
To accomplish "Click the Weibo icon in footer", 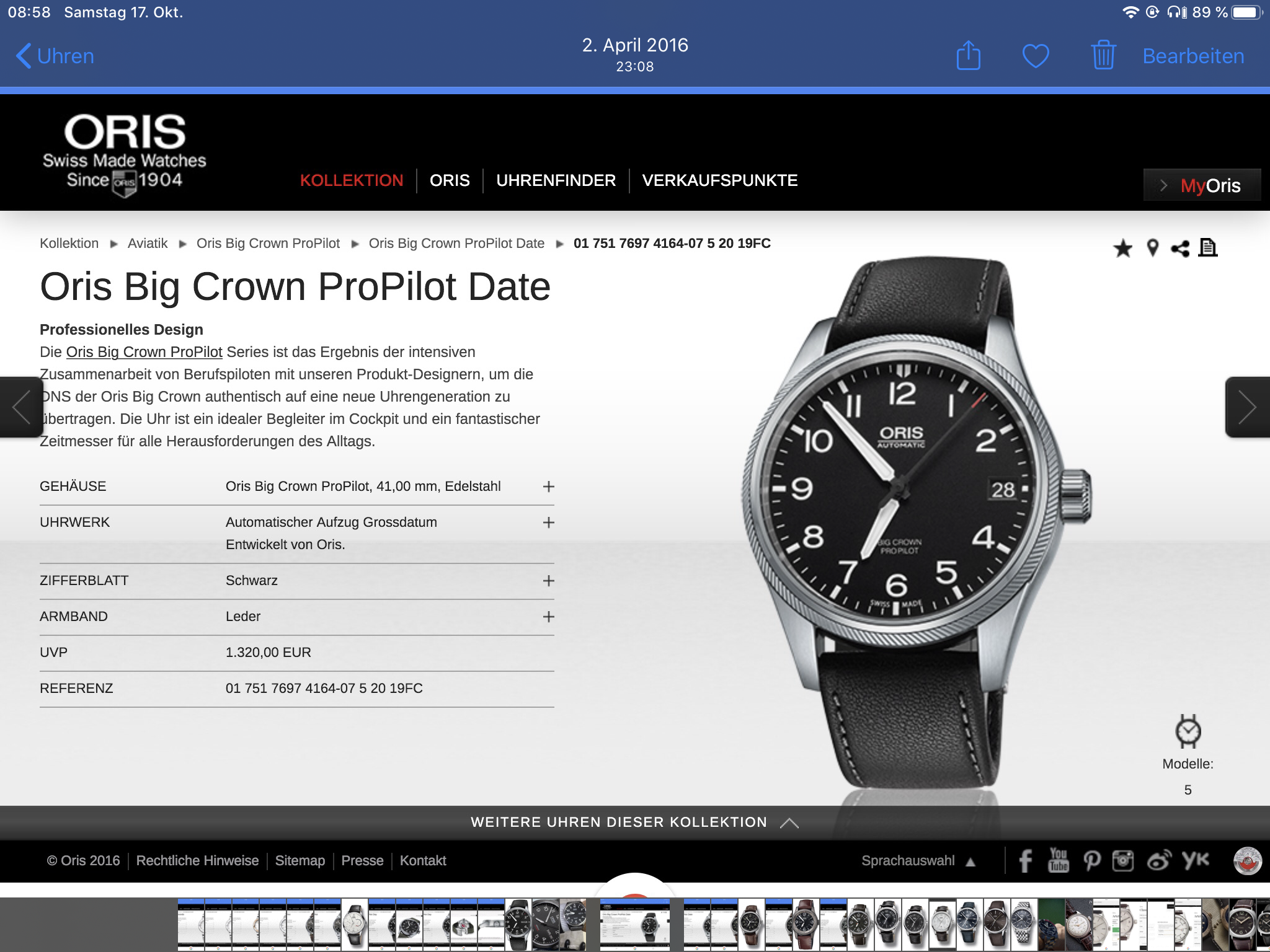I will click(1159, 860).
